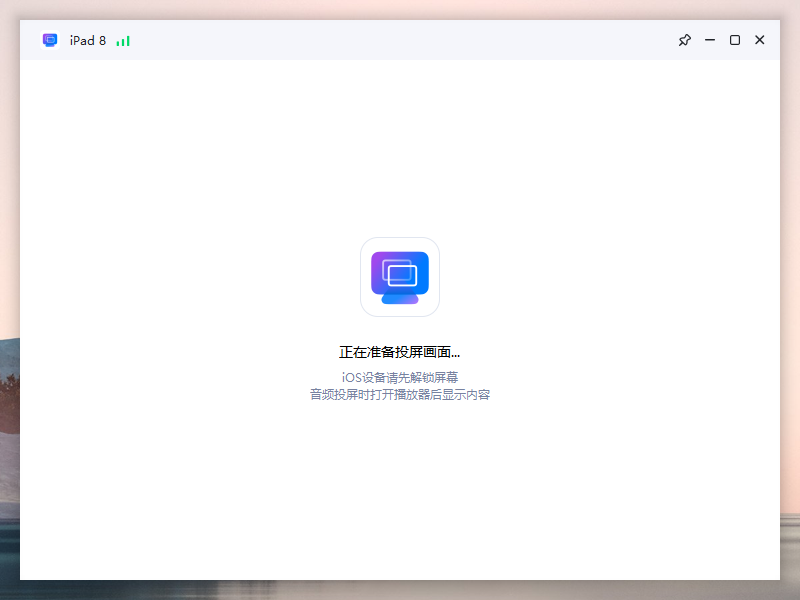Click the 正在准备投屏画面 status message
This screenshot has width=800, height=600.
[400, 351]
